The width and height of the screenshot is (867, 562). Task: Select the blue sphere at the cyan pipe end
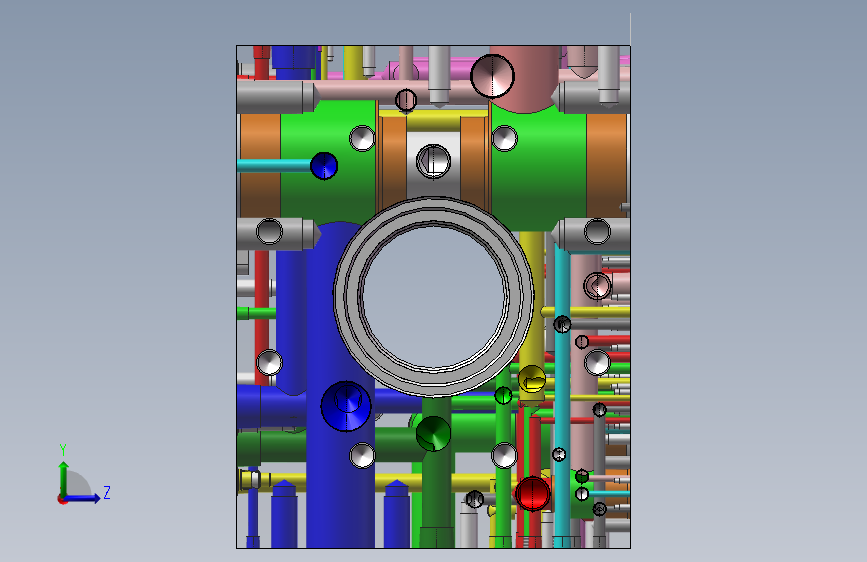click(324, 166)
